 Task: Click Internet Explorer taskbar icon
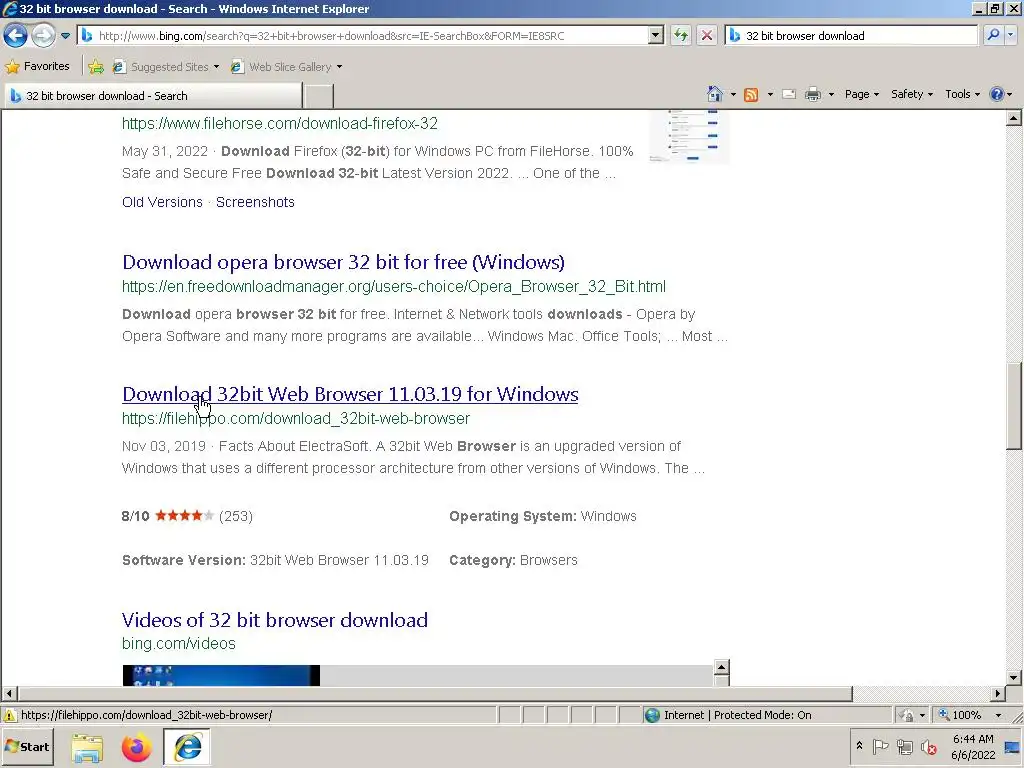click(x=187, y=747)
